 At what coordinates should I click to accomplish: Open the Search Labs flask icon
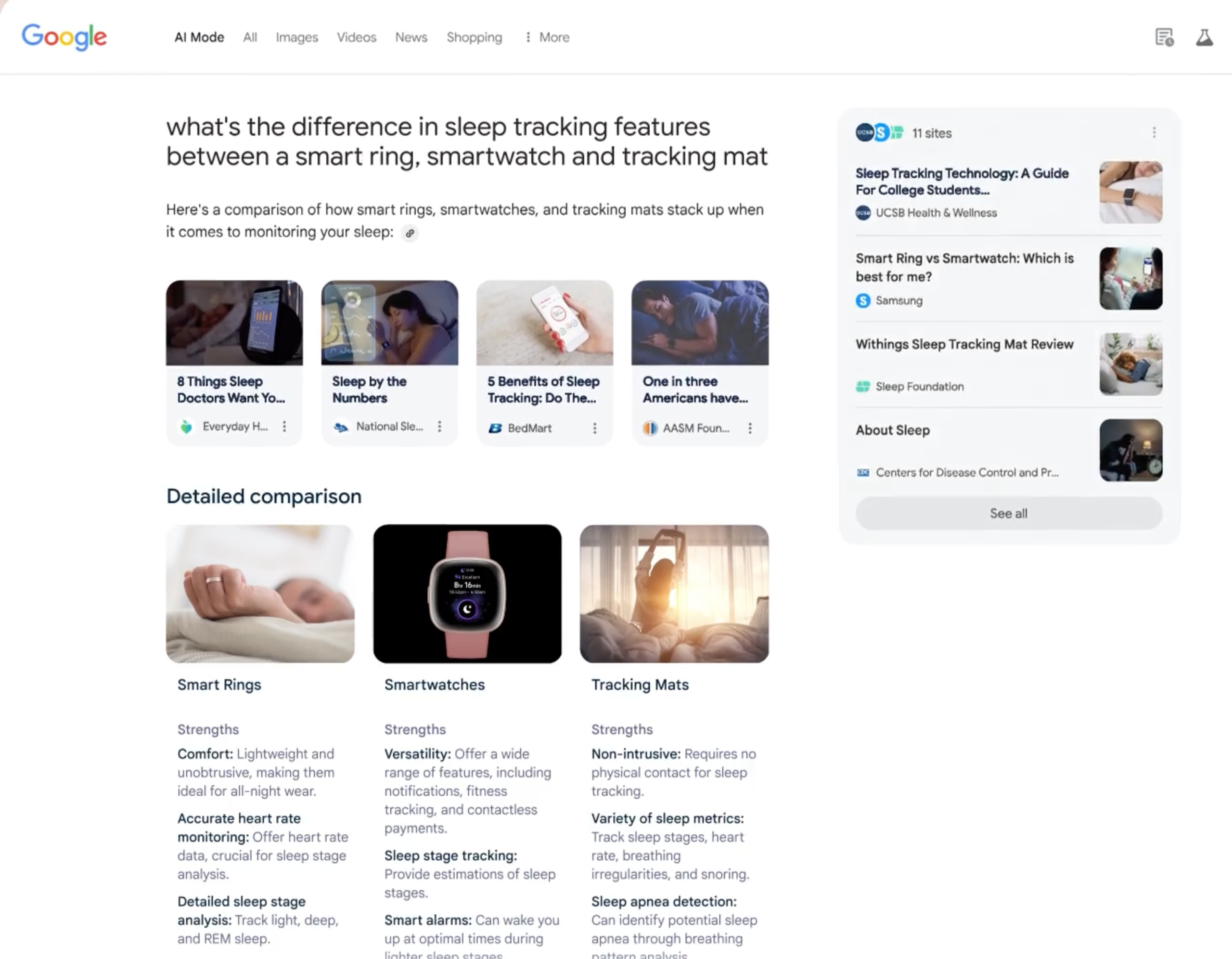[x=1205, y=38]
